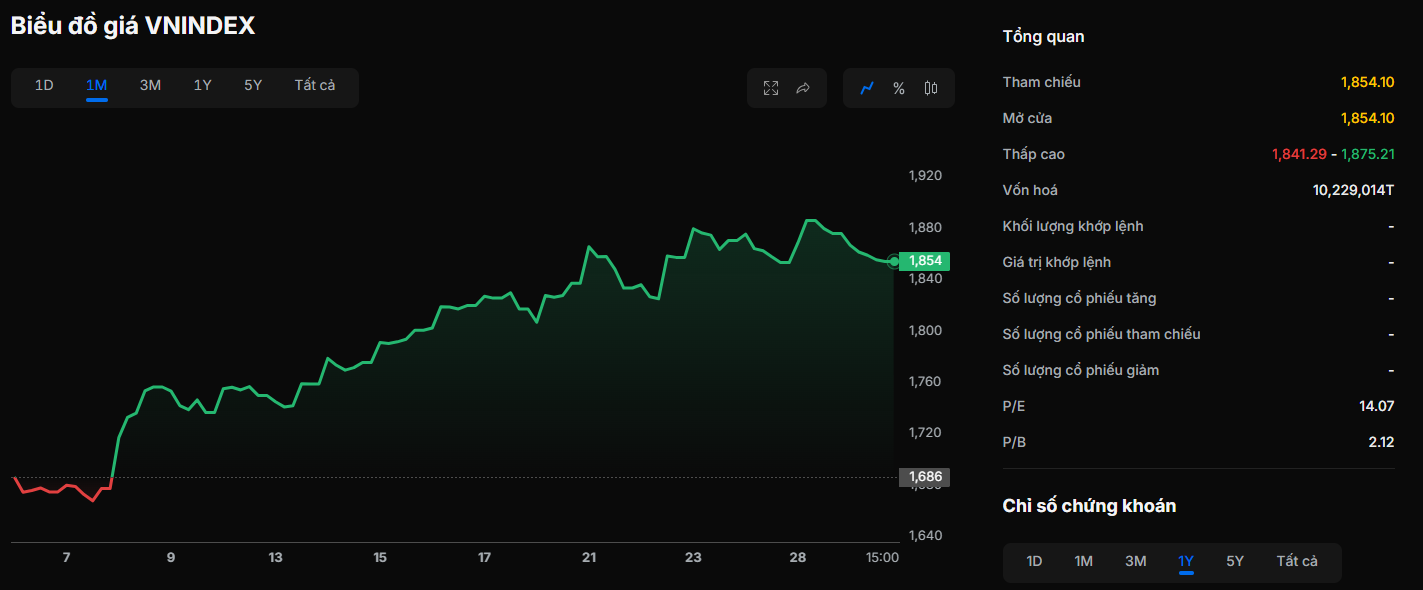Switch chart to percent mode

(x=899, y=88)
